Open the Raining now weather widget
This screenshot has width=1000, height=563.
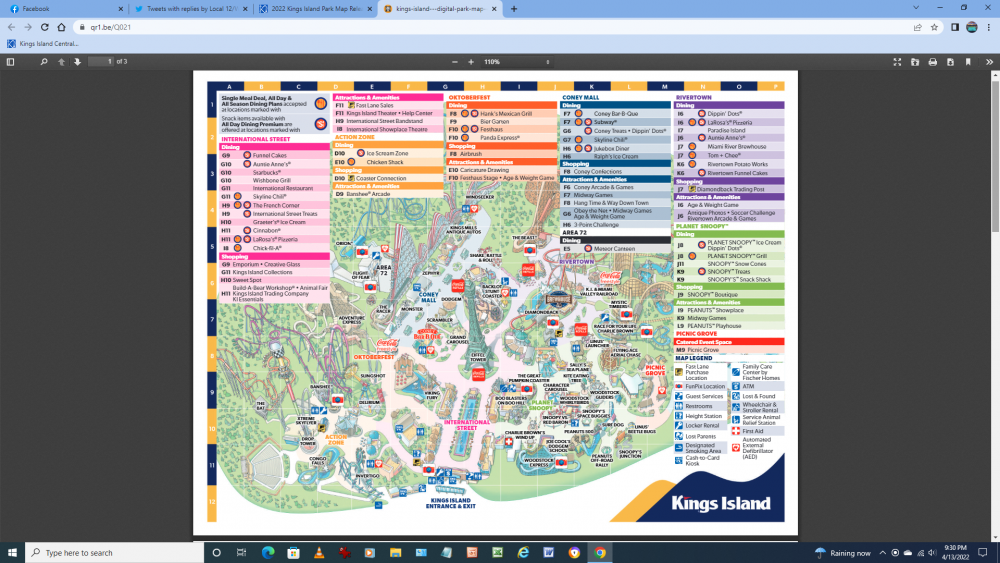pos(843,552)
